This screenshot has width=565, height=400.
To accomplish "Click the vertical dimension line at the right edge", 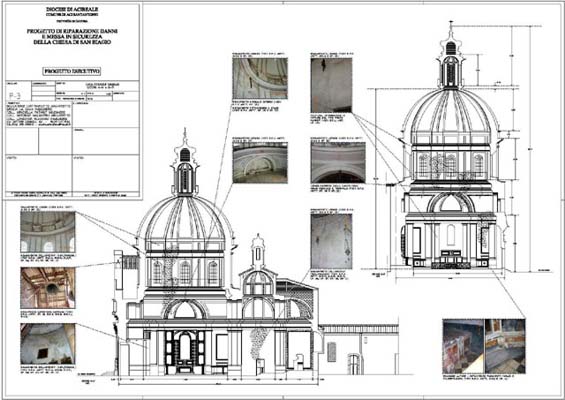I will click(530, 148).
